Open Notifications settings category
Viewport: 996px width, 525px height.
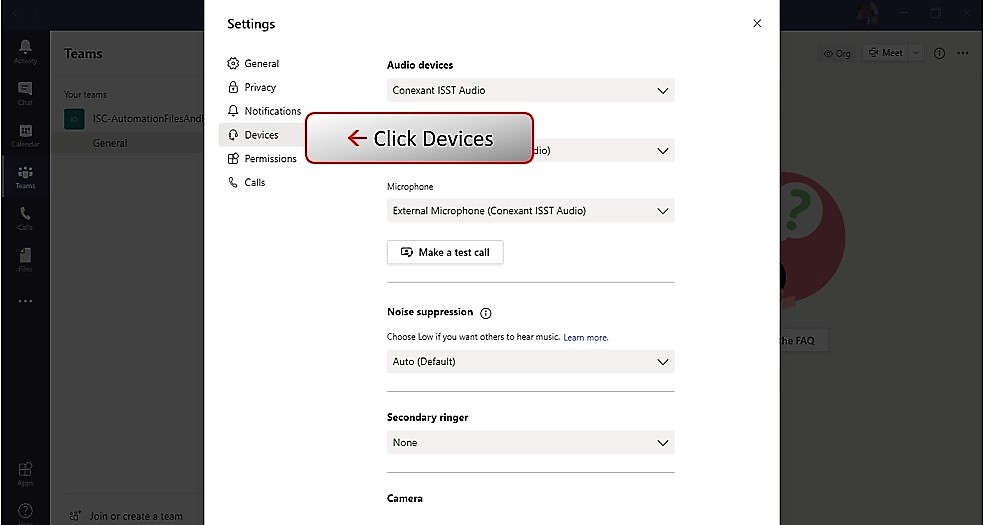[264, 111]
